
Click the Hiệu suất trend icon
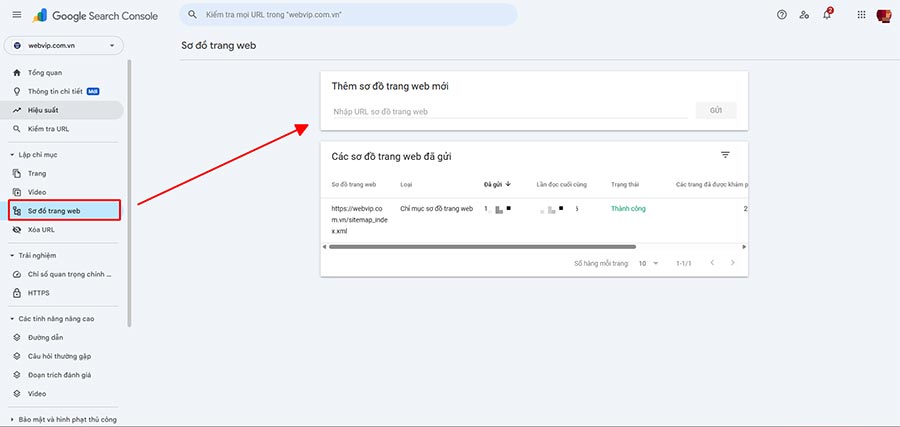point(17,110)
